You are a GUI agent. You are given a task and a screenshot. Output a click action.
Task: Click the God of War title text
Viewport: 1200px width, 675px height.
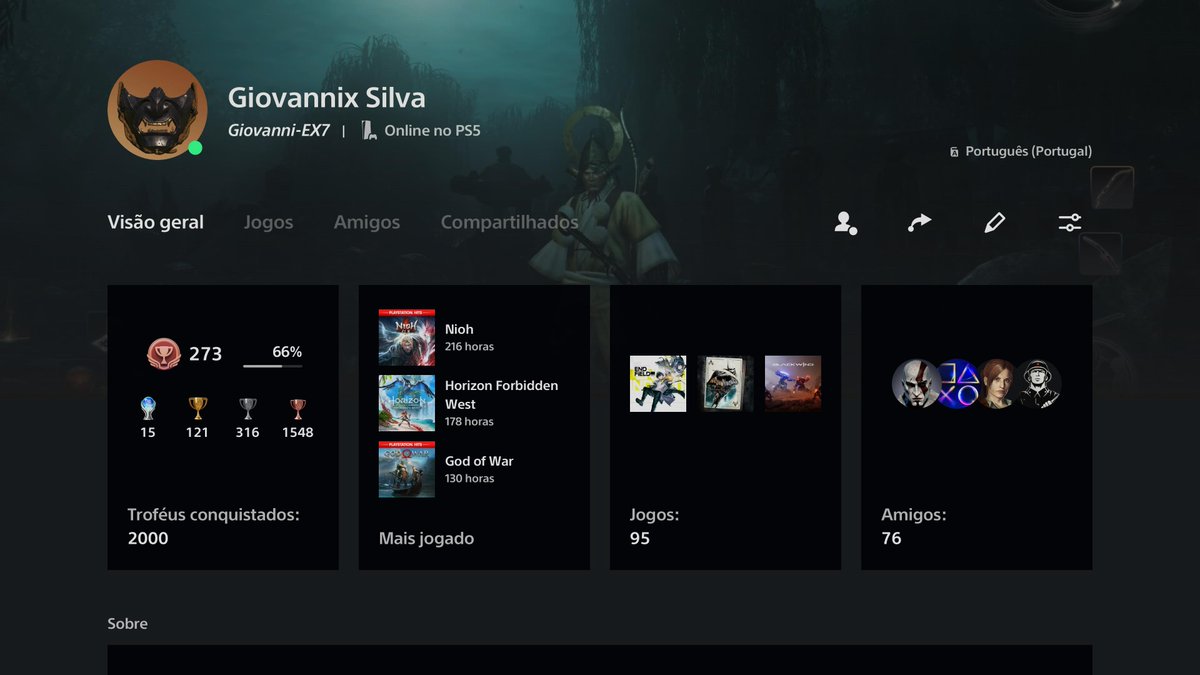click(479, 461)
